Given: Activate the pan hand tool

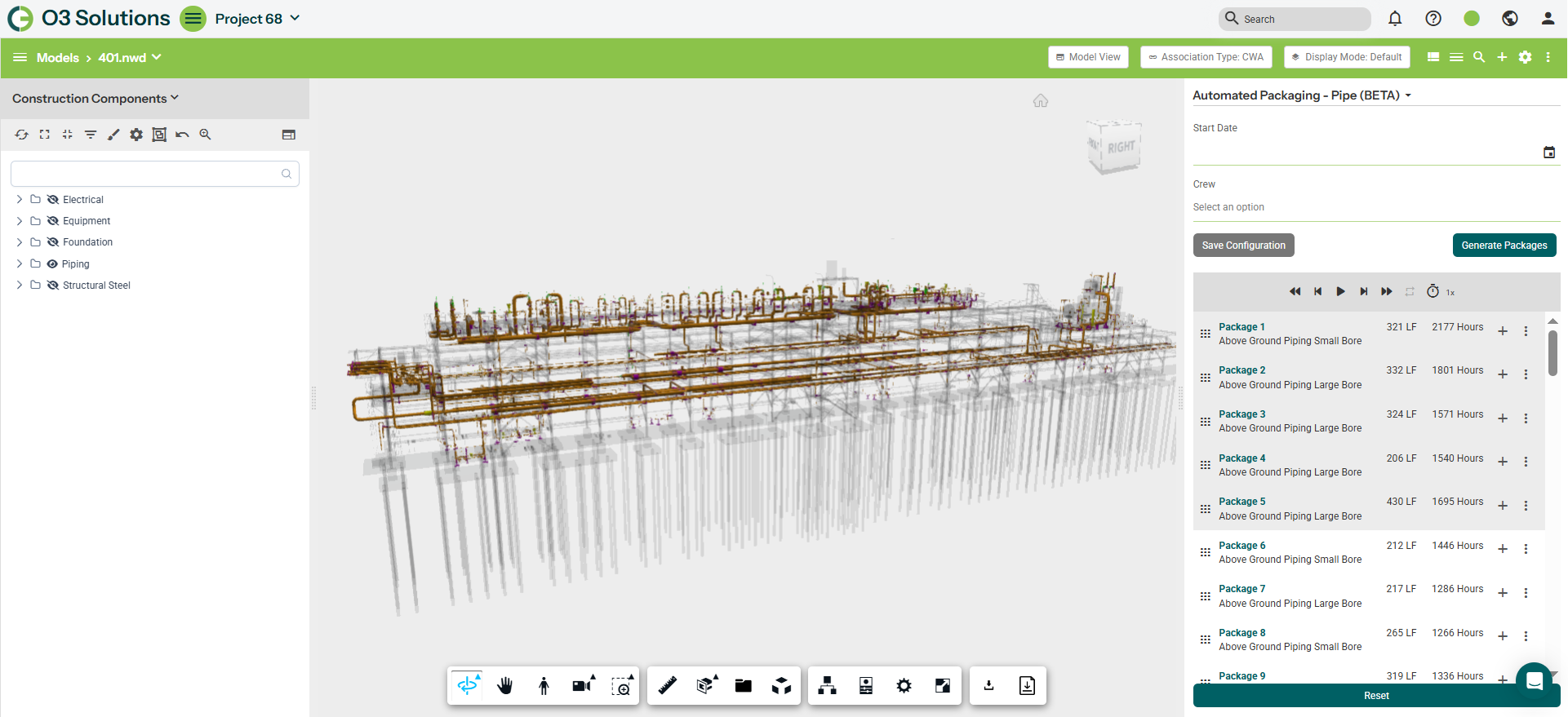Looking at the screenshot, I should (505, 686).
